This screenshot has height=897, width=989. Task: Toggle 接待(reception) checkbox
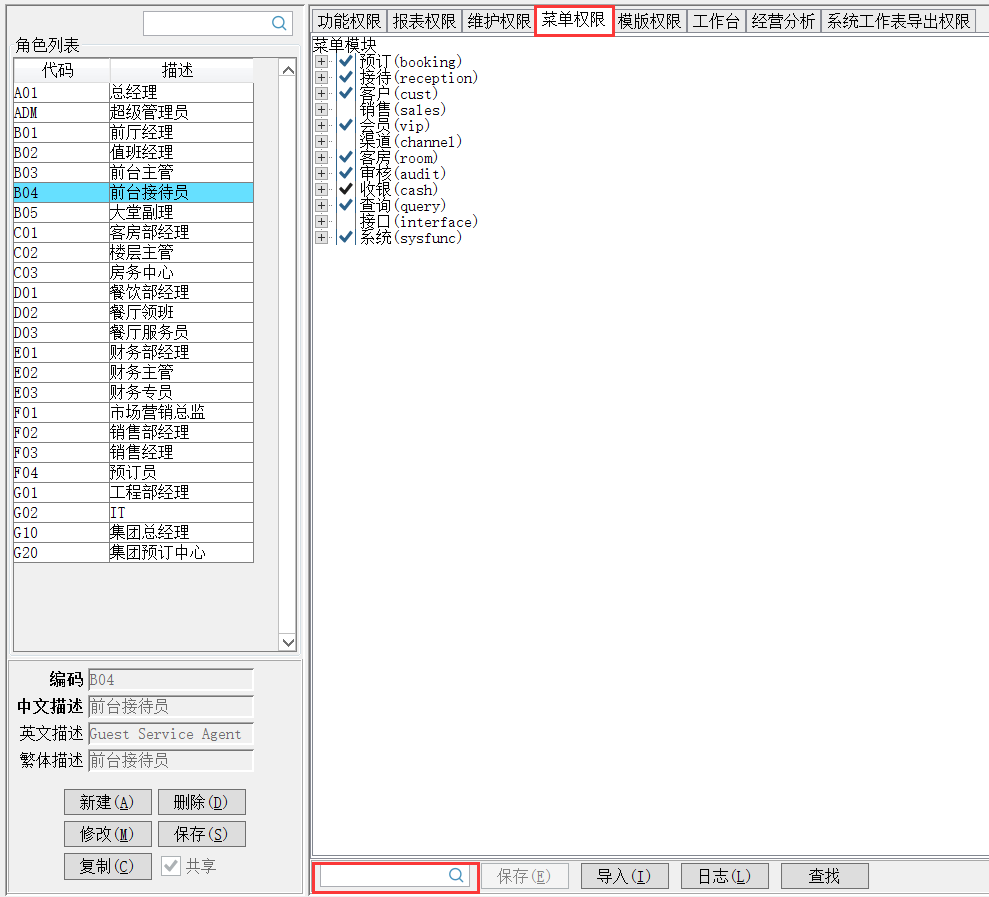[x=346, y=77]
